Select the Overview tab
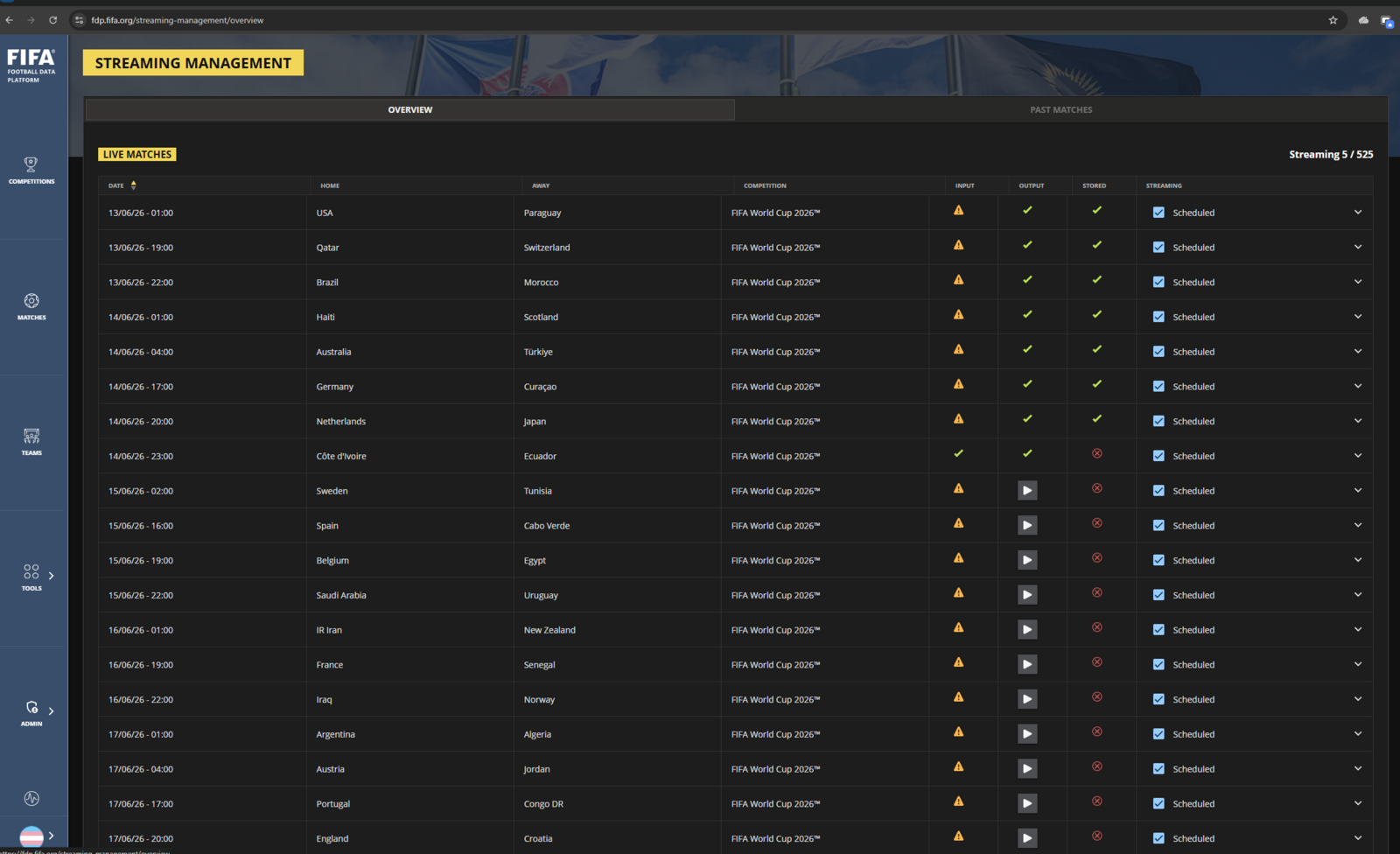The height and width of the screenshot is (854, 1400). pos(410,109)
